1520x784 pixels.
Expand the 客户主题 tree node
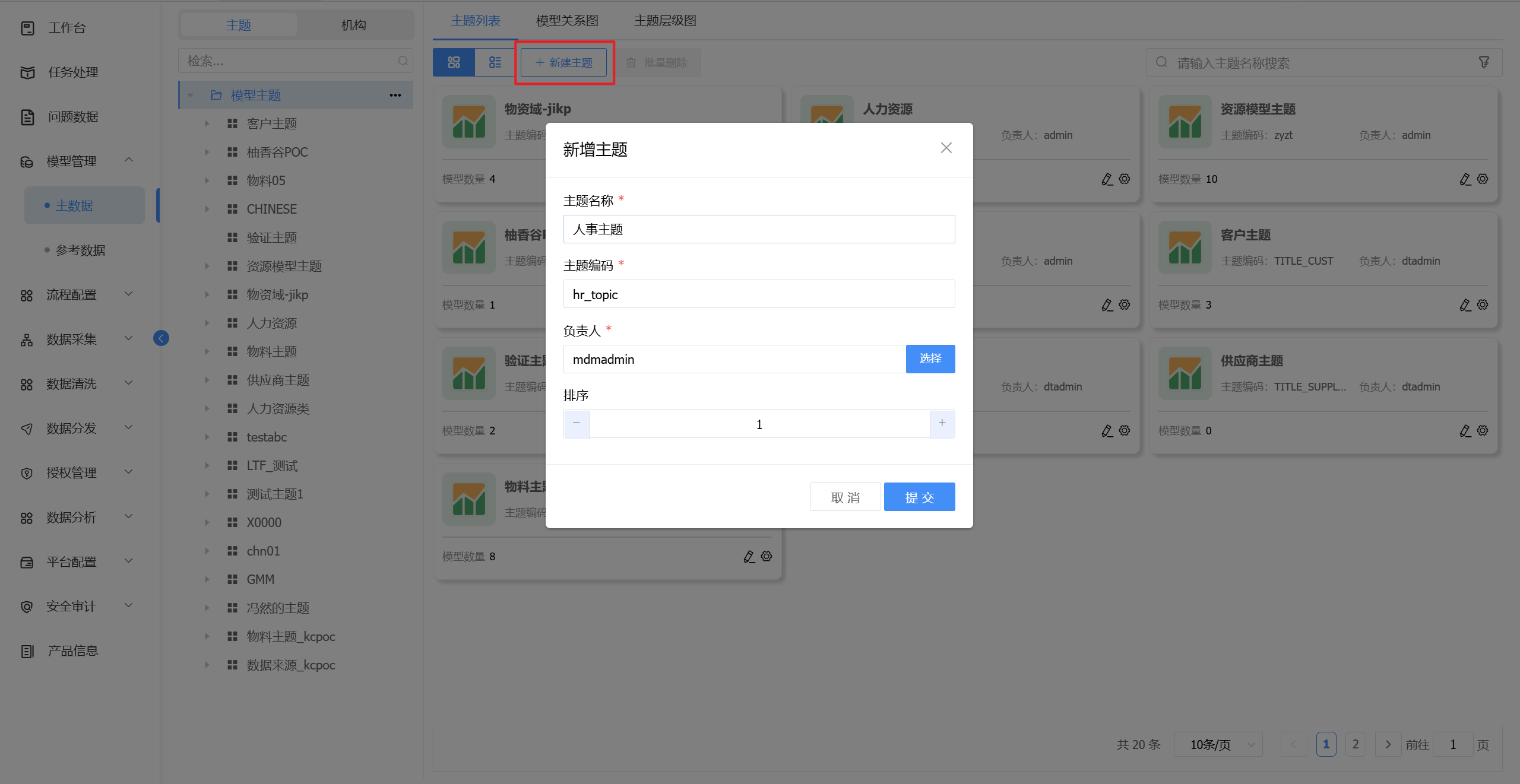pyautogui.click(x=207, y=123)
